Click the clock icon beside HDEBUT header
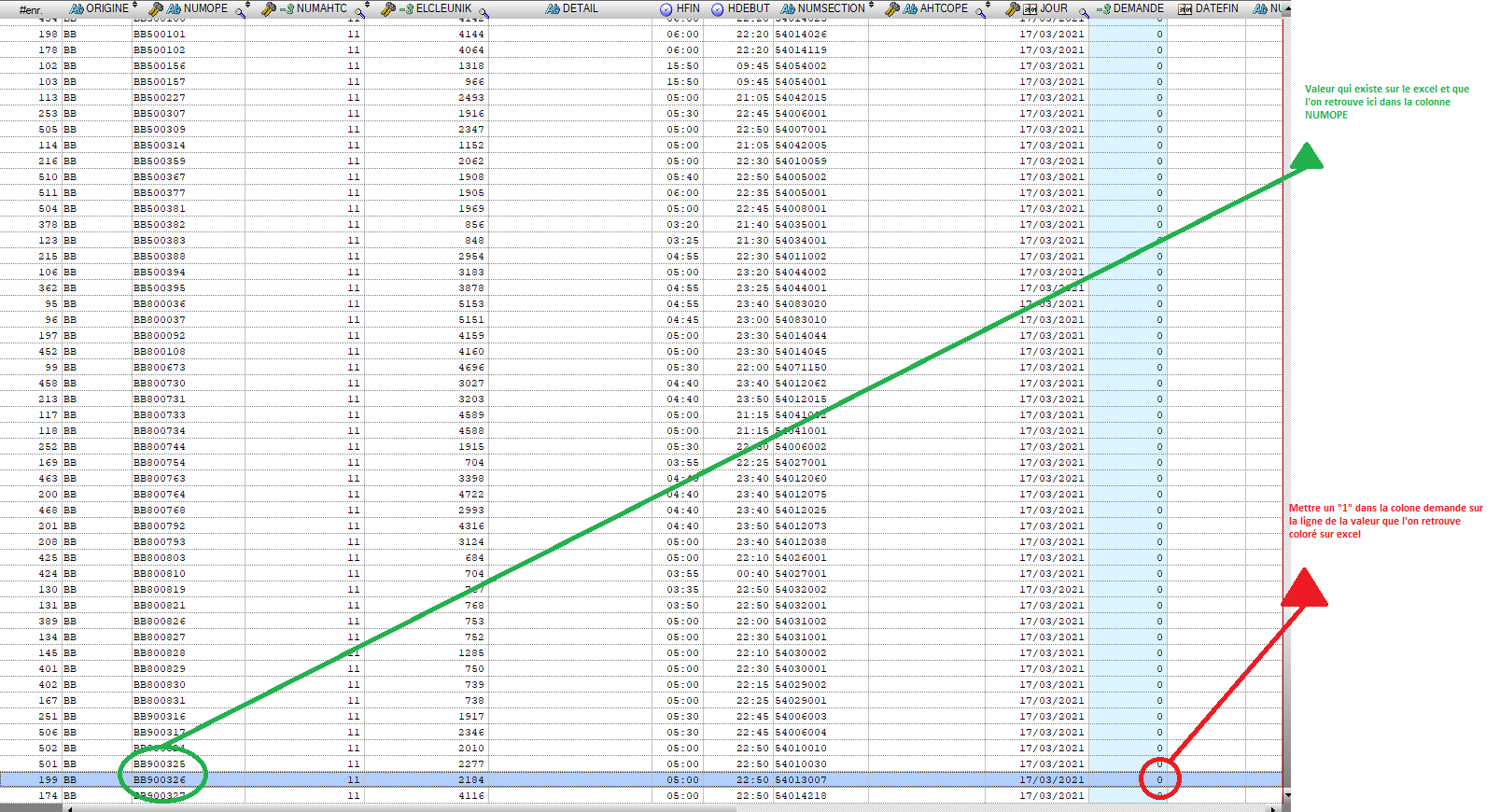Image resolution: width=1500 pixels, height=812 pixels. pos(717,8)
